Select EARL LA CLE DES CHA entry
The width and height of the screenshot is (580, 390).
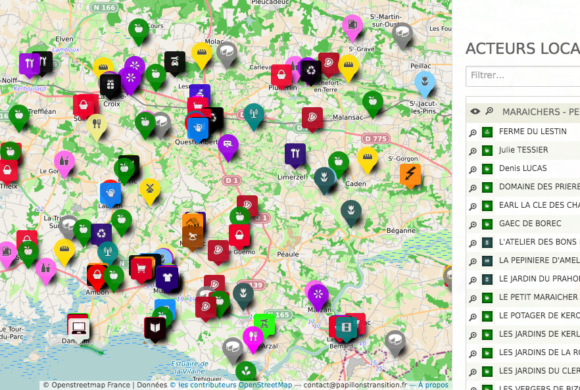tap(539, 205)
